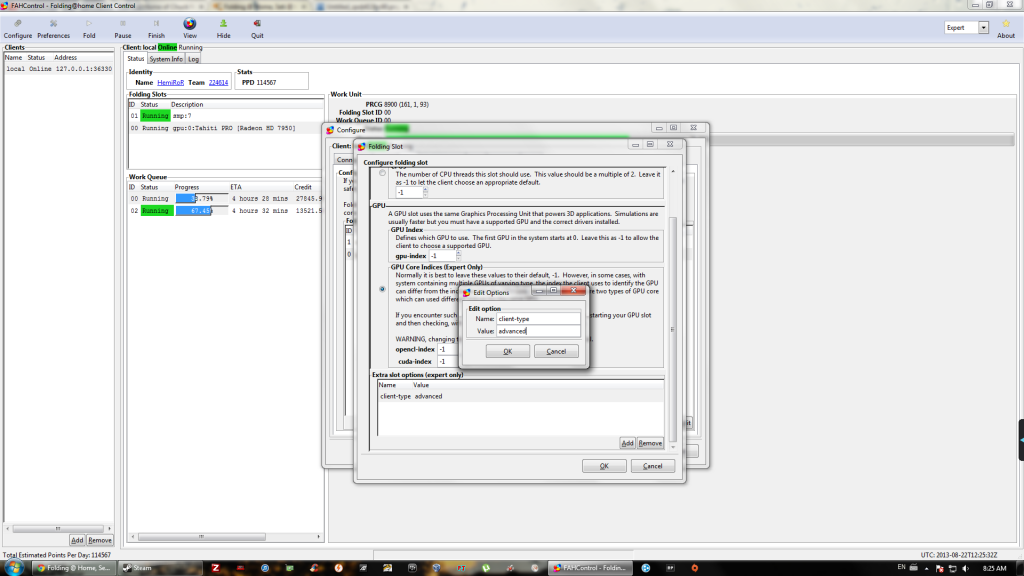Click the Value field in Edit Options
1024x576 pixels.
click(x=538, y=331)
